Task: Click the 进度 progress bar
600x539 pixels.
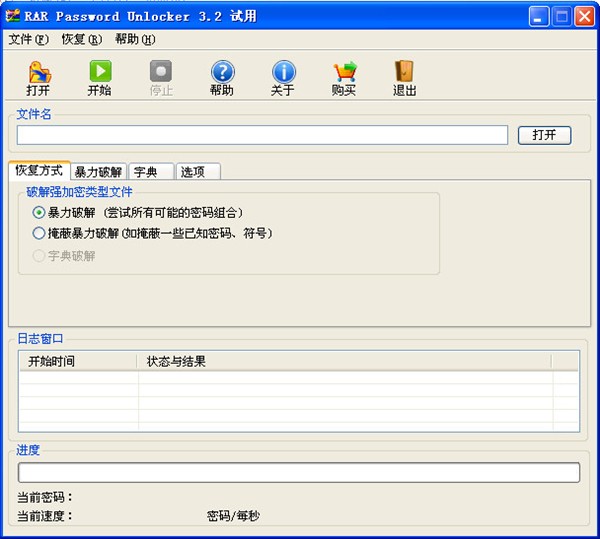Action: 299,472
